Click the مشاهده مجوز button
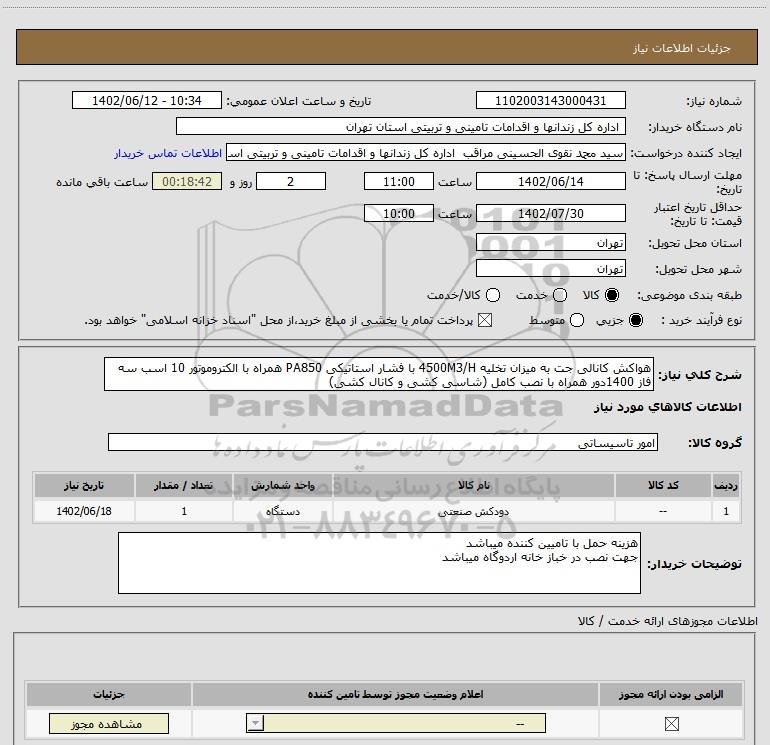Image resolution: width=770 pixels, height=745 pixels. coord(109,723)
